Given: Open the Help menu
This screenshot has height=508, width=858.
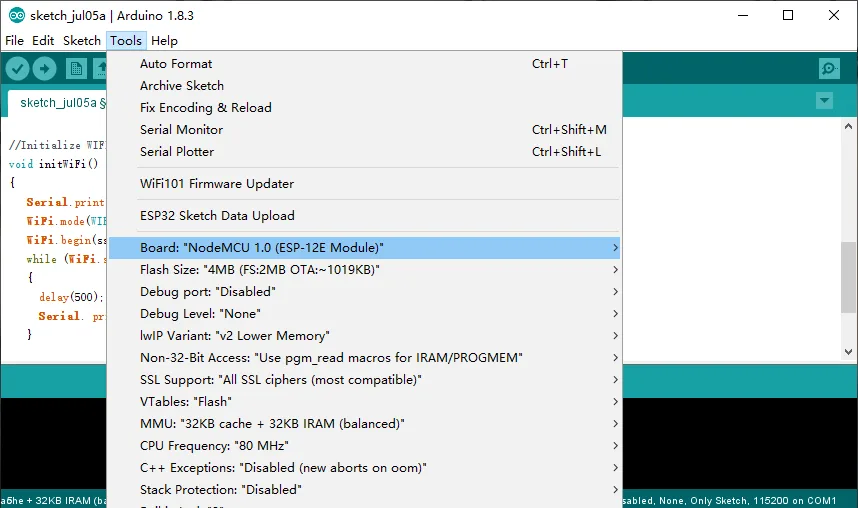Looking at the screenshot, I should pos(164,41).
